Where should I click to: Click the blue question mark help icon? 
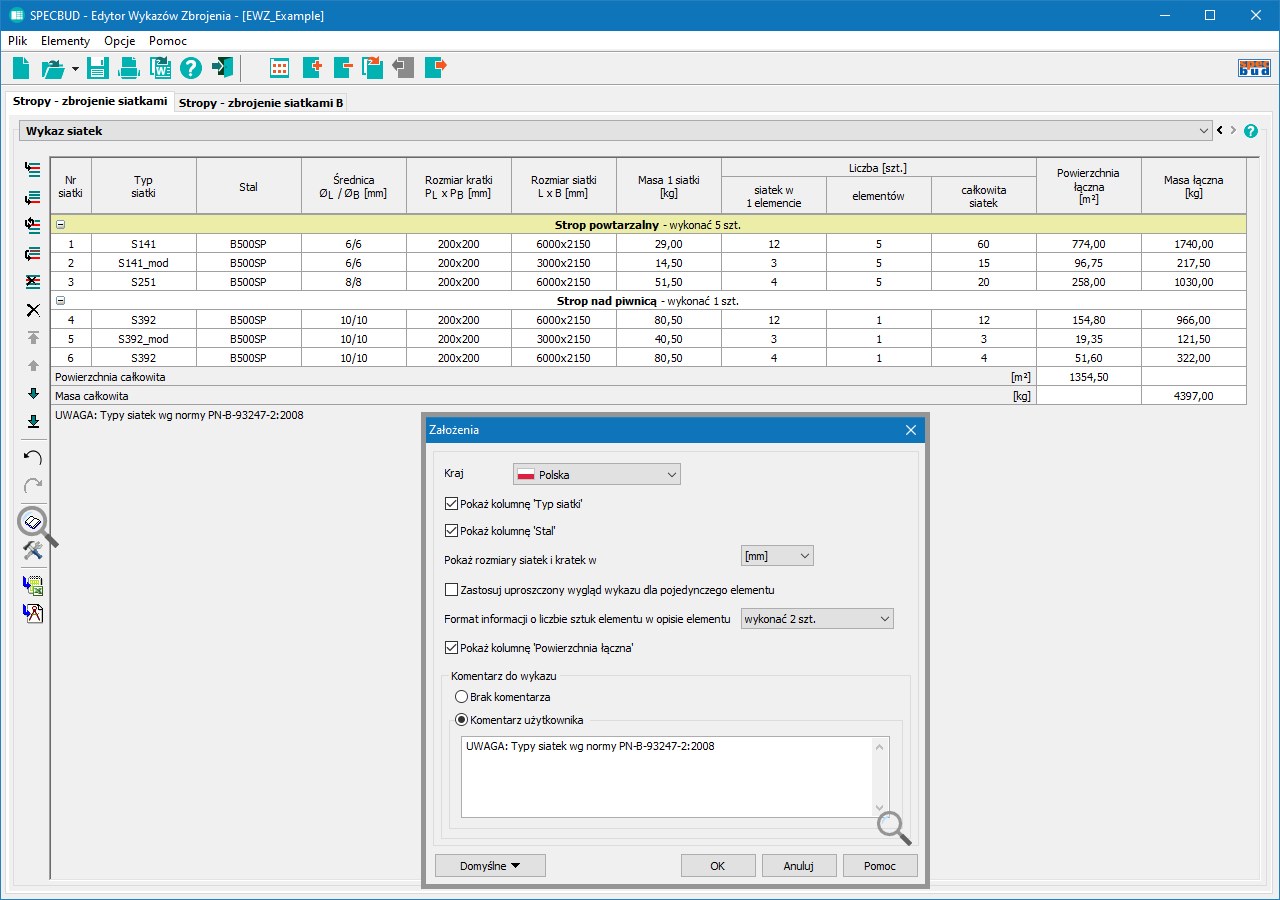191,68
